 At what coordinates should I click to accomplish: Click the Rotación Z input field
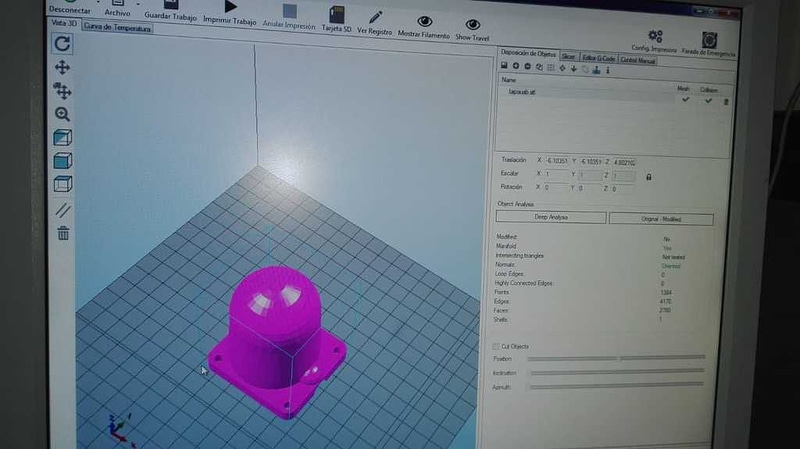point(623,189)
